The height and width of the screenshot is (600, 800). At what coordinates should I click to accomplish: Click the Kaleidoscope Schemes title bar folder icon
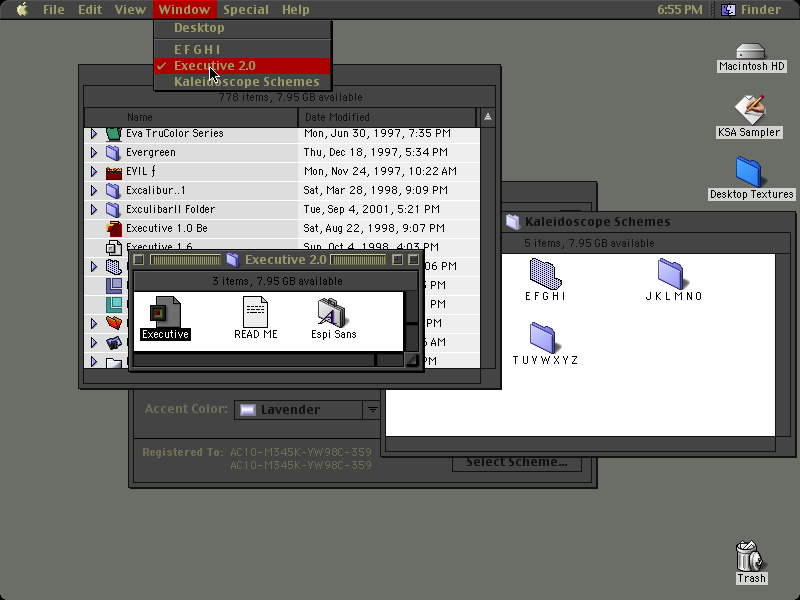pyautogui.click(x=513, y=221)
